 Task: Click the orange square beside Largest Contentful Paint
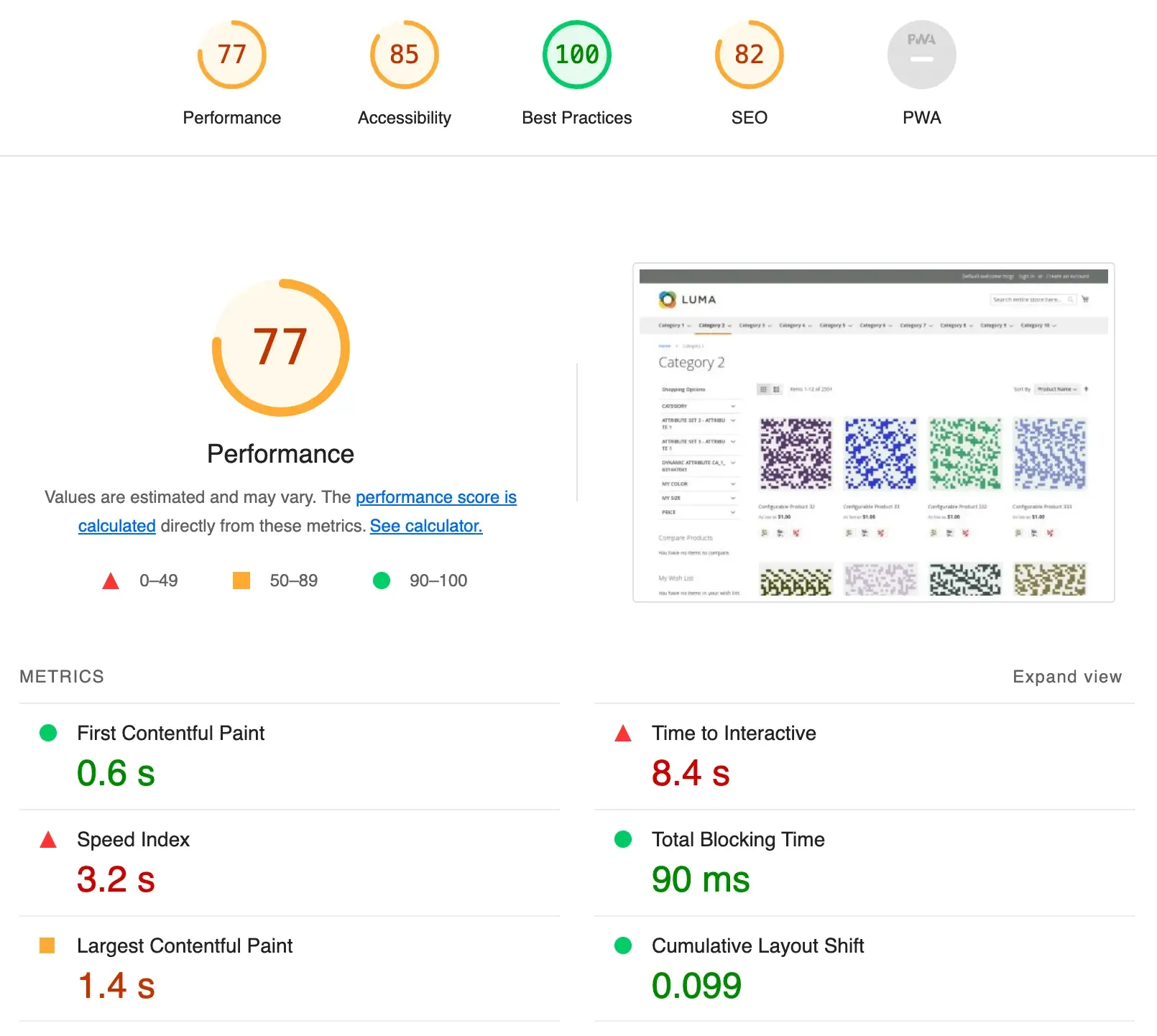[47, 945]
